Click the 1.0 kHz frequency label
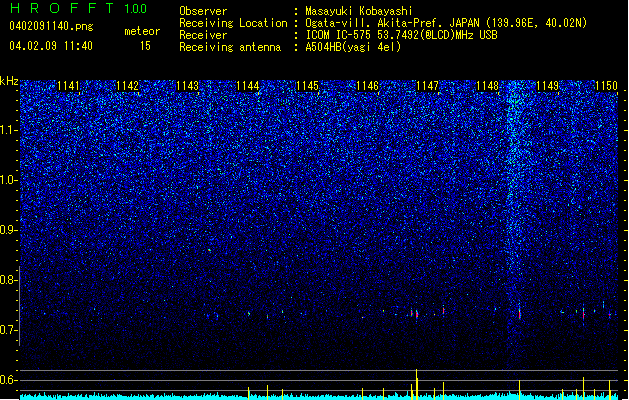This screenshot has height=400, width=629. (9, 181)
